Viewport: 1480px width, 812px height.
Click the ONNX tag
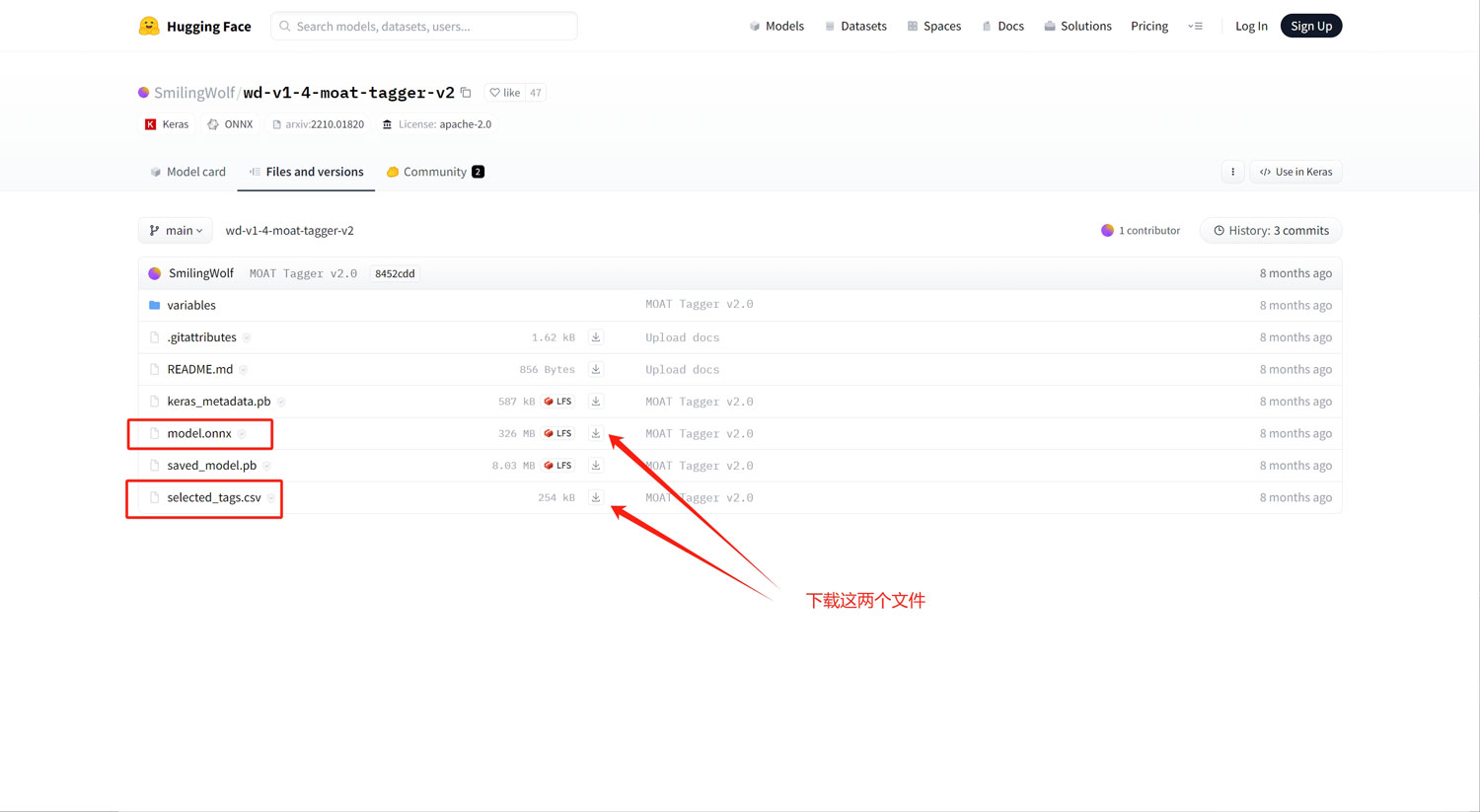[x=230, y=124]
